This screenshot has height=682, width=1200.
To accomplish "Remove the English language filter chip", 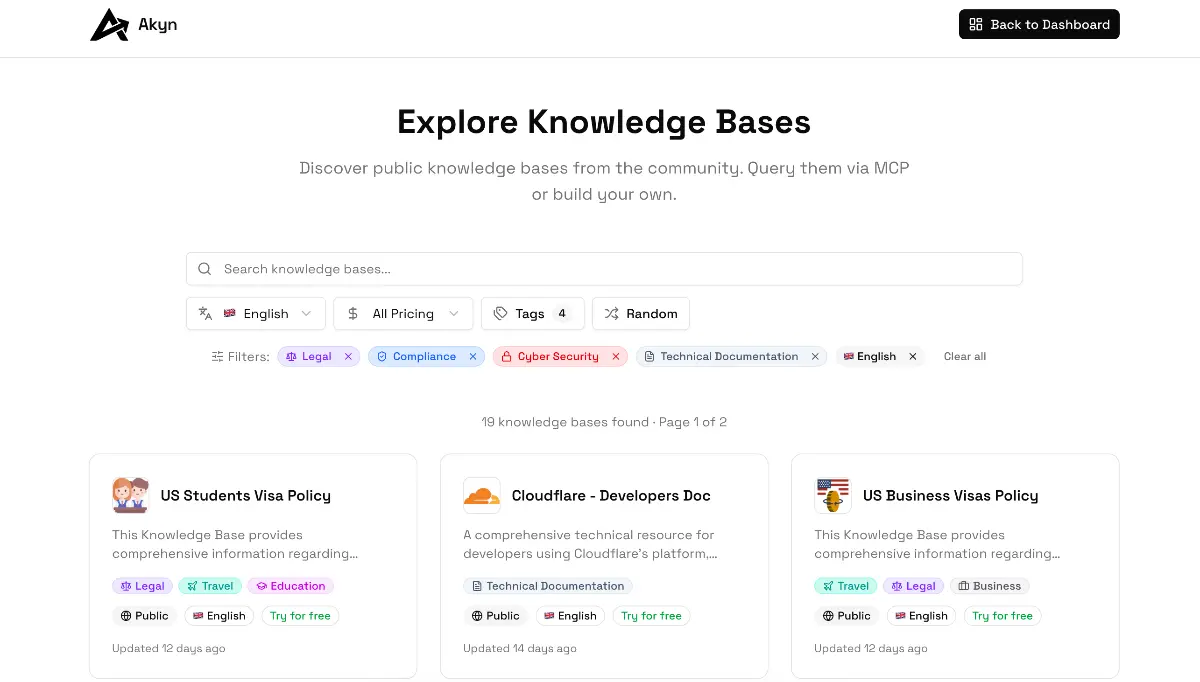I will pos(913,357).
